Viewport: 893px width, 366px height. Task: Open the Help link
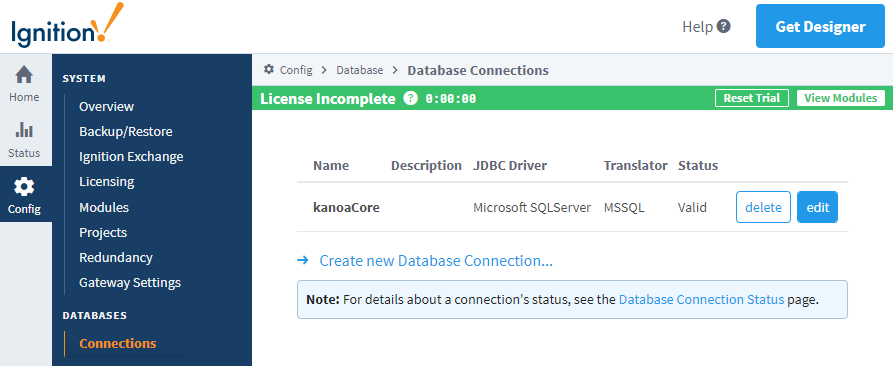(698, 27)
